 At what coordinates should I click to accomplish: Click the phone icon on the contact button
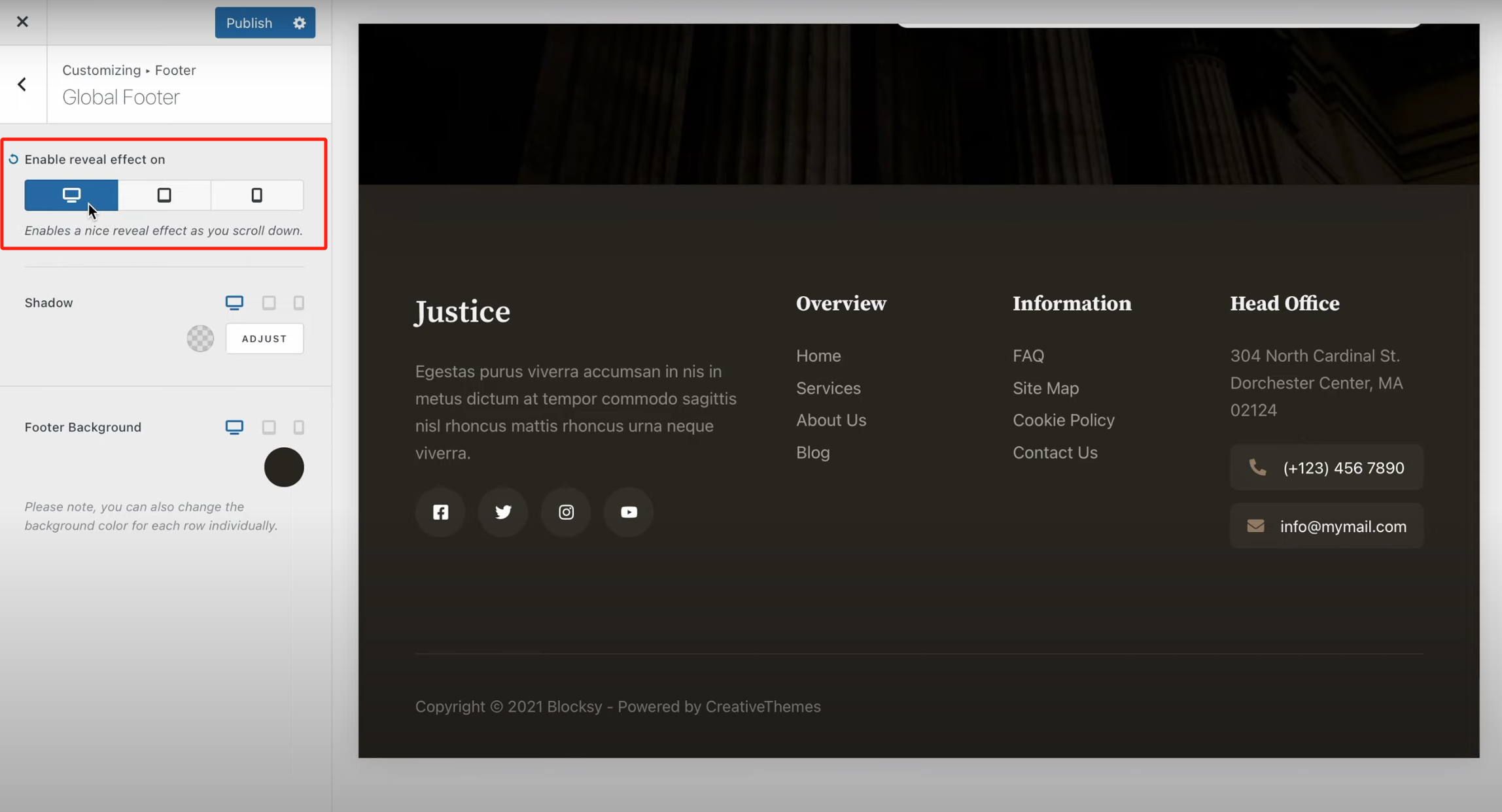[1257, 467]
